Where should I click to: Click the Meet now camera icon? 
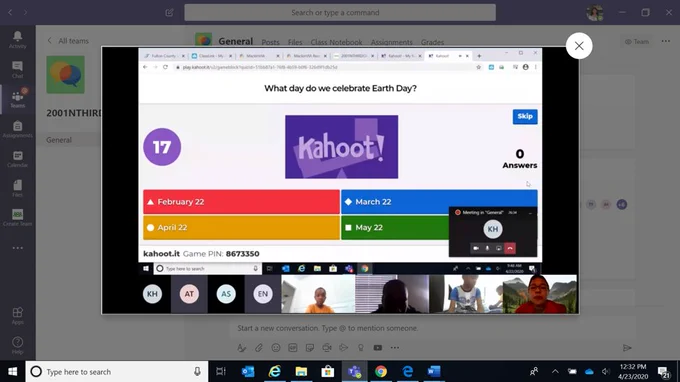pyautogui.click(x=327, y=348)
